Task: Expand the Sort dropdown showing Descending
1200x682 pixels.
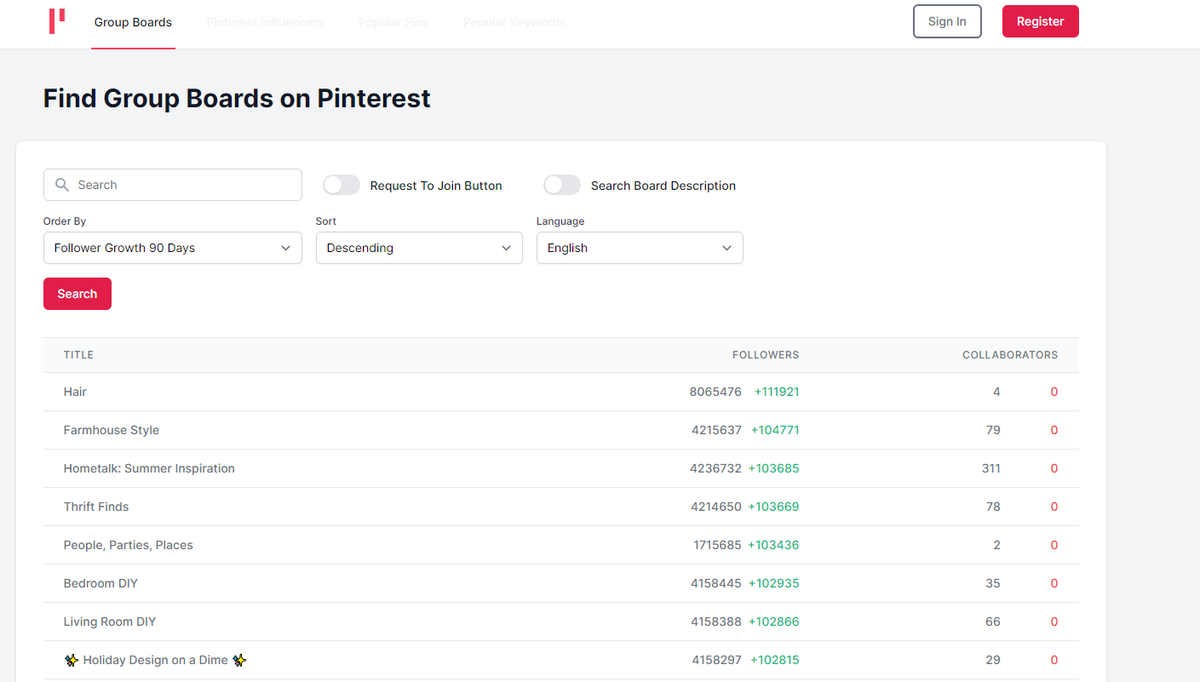Action: coord(418,247)
